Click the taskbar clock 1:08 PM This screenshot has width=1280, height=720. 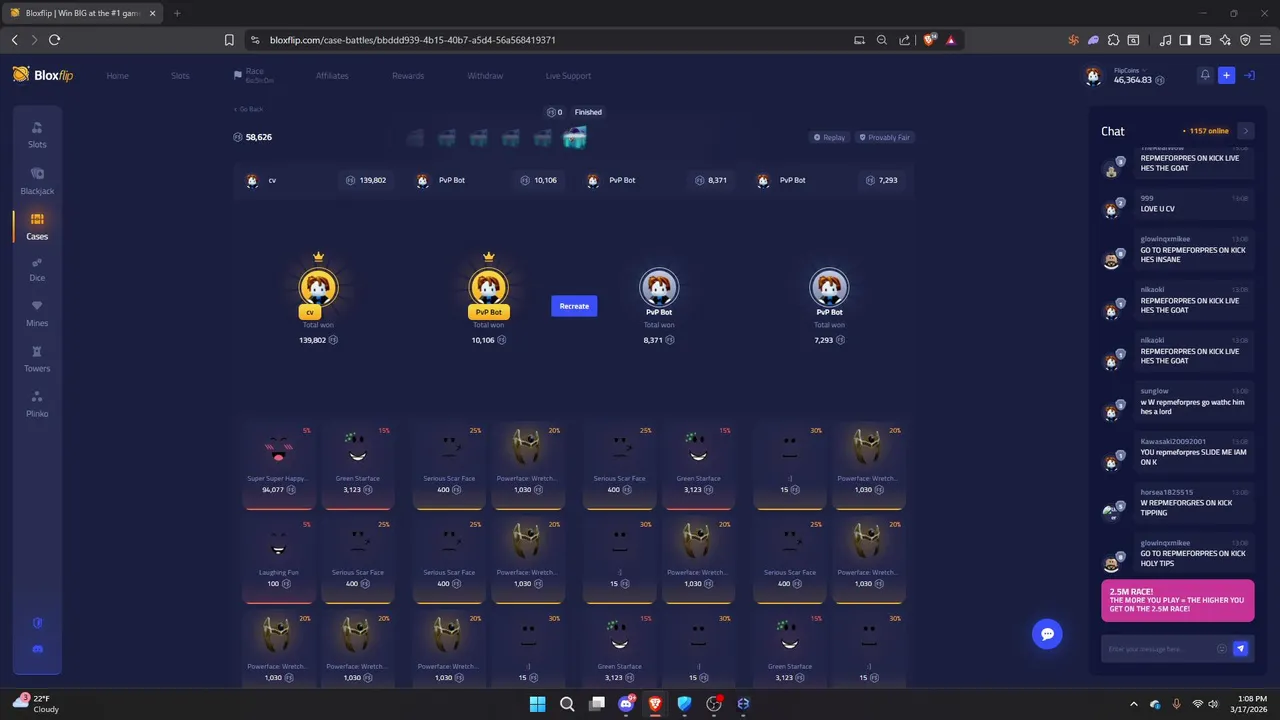(1251, 704)
